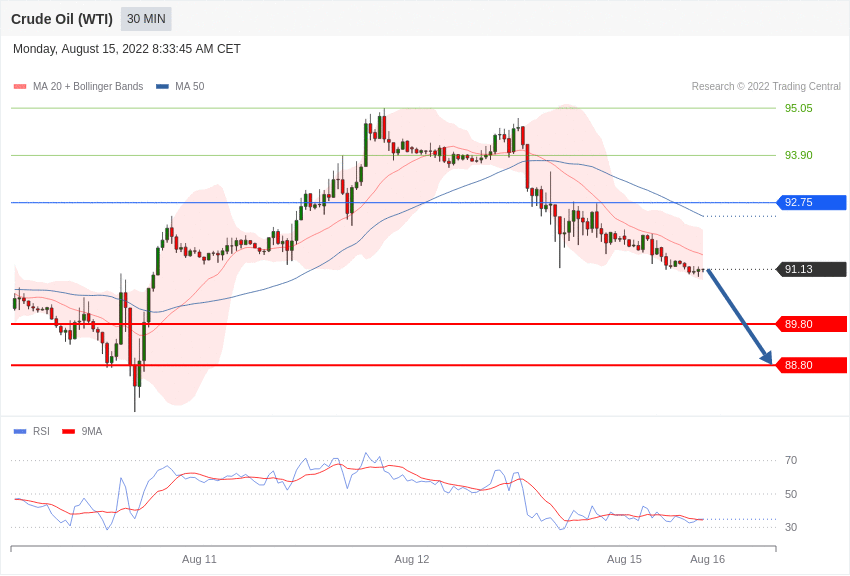The image size is (850, 576).
Task: Click the date line 'Monday, August 15, 2022 8:33:45 AM CET'
Action: coord(126,49)
